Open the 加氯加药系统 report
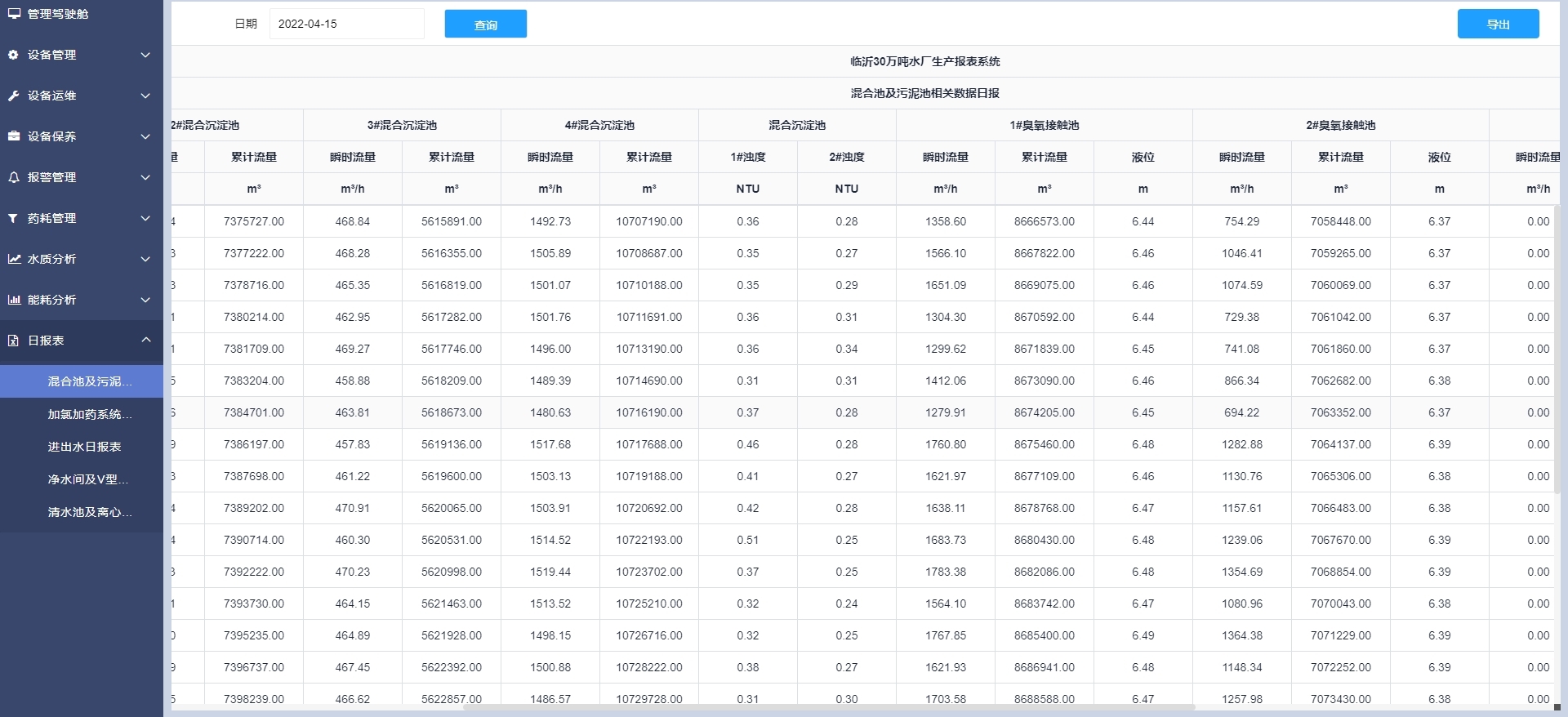Viewport: 1568px width, 717px height. tap(89, 414)
